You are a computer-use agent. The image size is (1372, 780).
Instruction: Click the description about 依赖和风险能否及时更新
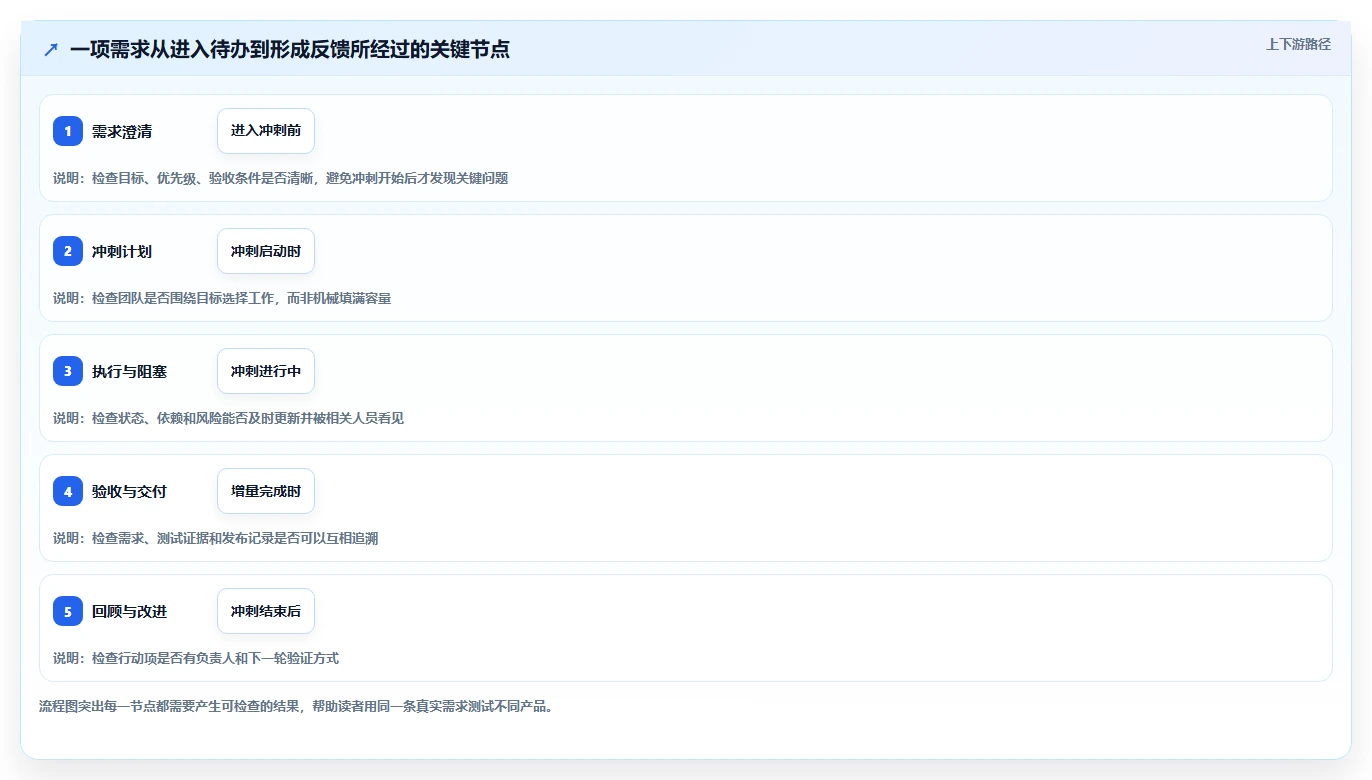pos(228,418)
